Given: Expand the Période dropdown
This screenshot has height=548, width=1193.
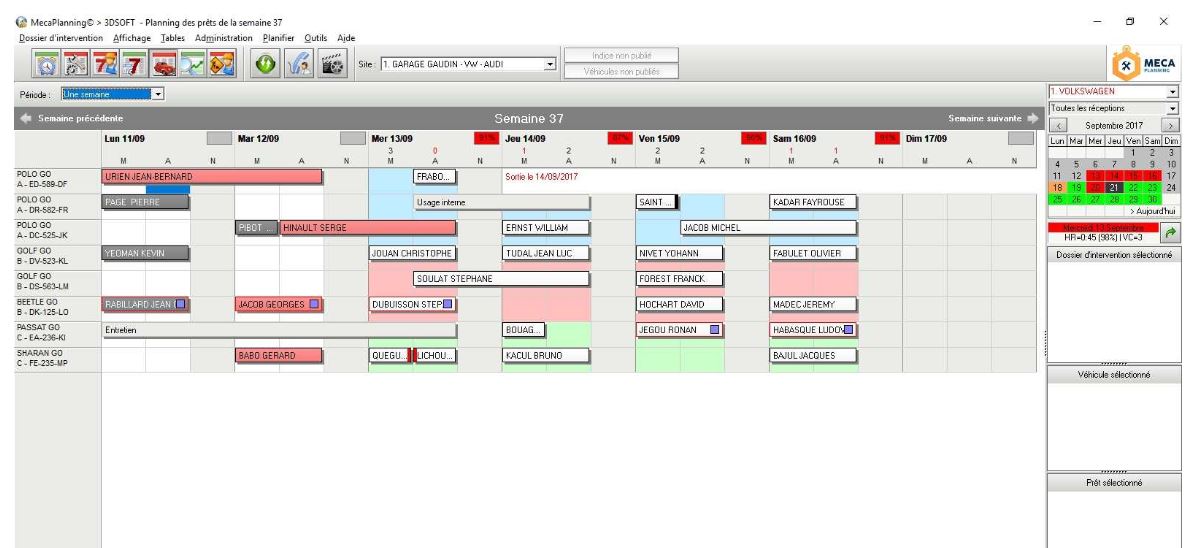Looking at the screenshot, I should (x=159, y=94).
